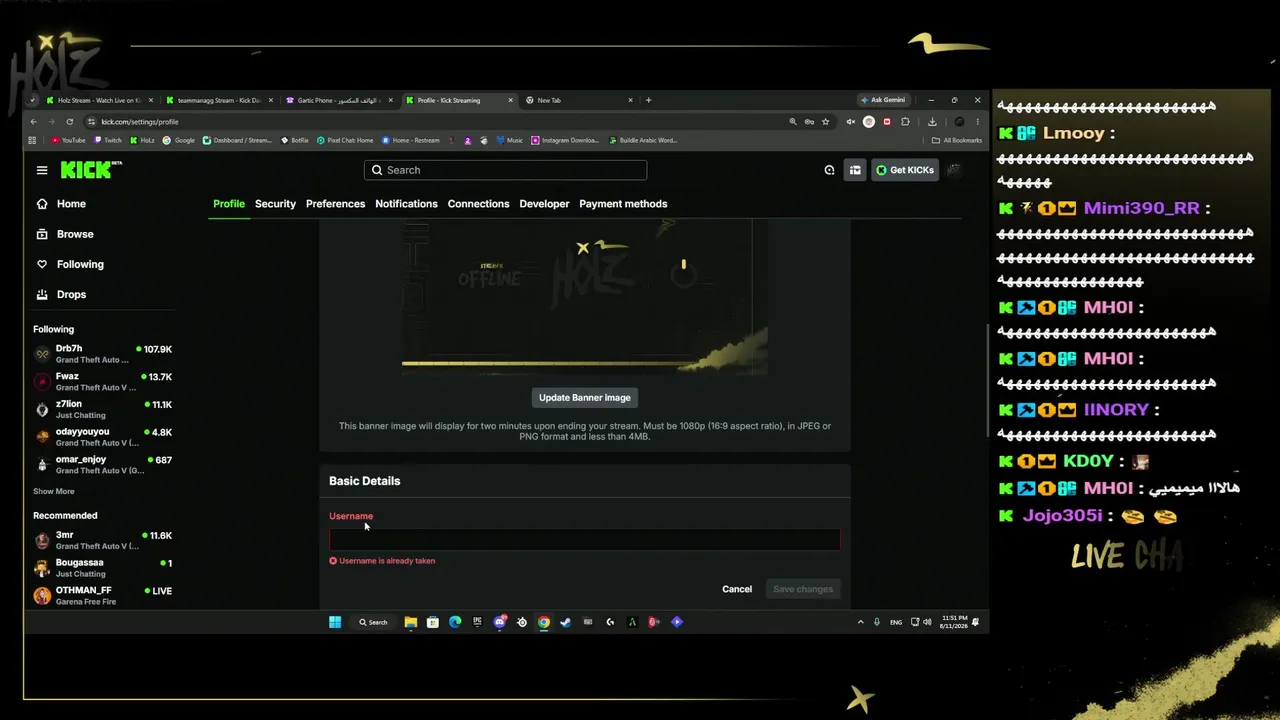Open z7lion channel in Following list

[102, 409]
